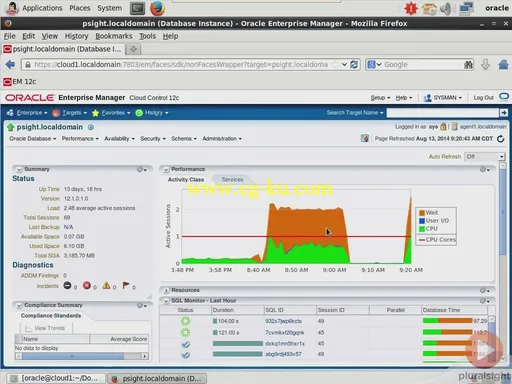Screen dimensions: 512x384
Task: Click info icon beside psight.localdomain
Action: coord(91,127)
